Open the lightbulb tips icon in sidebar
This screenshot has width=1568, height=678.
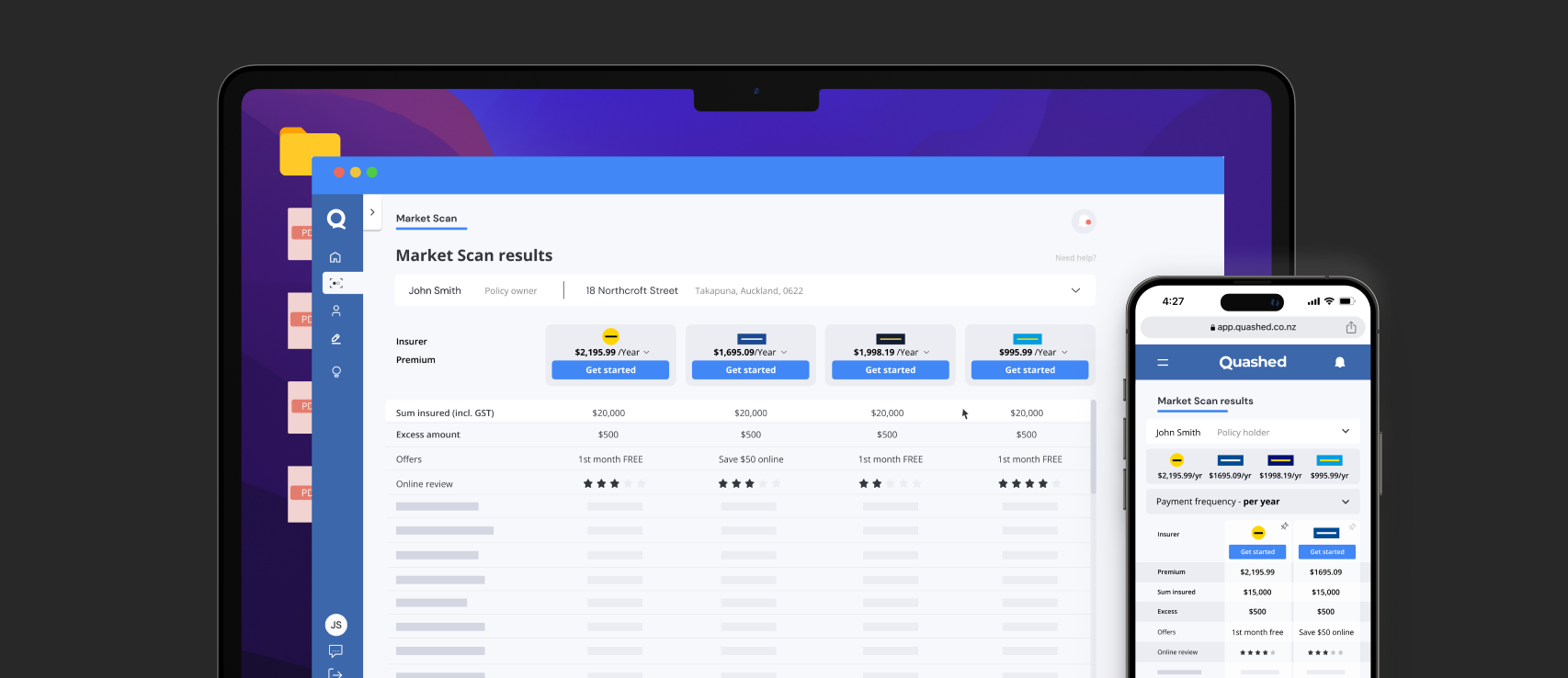tap(336, 372)
